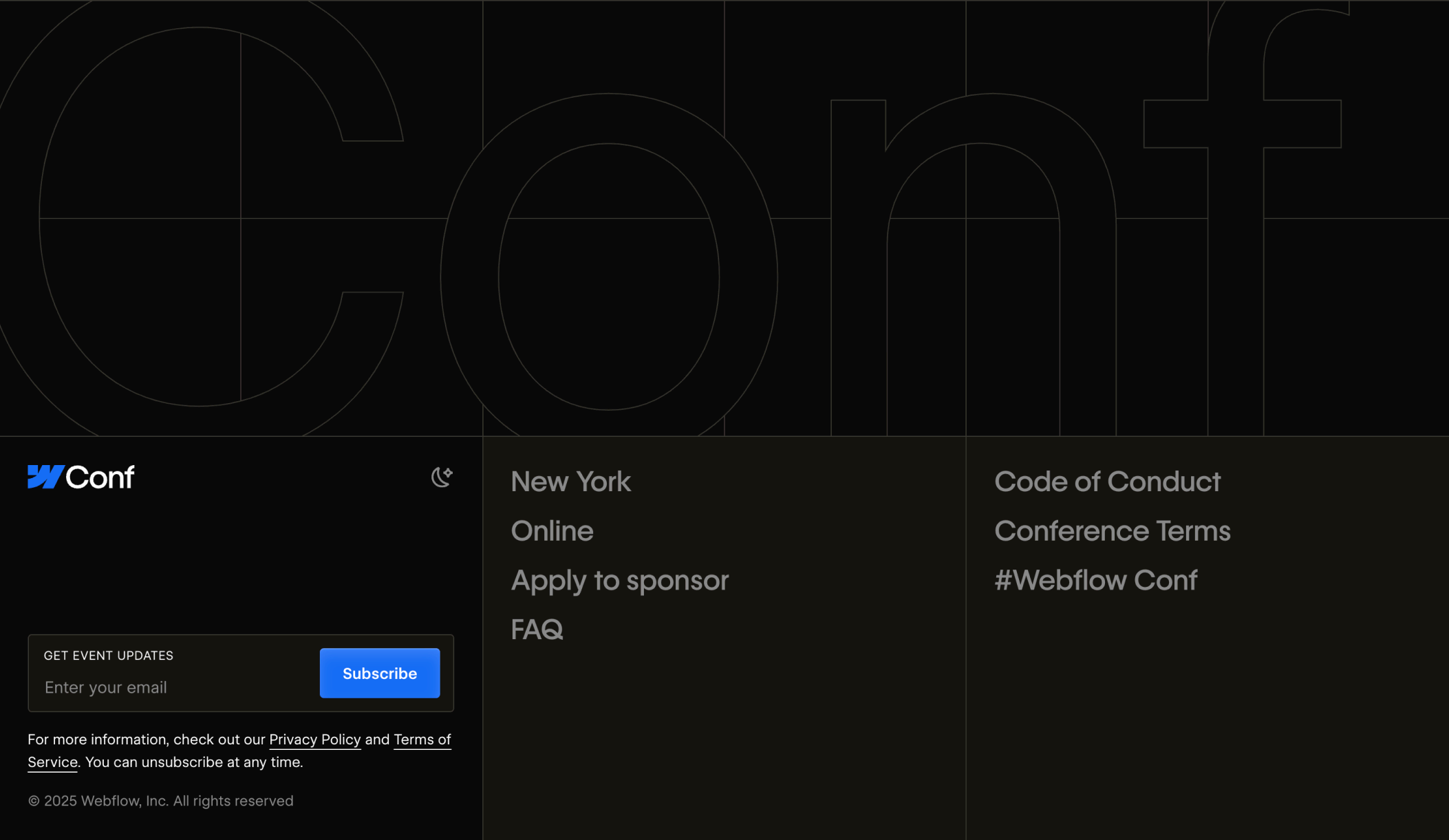Open the Terms of Service link

[422, 740]
